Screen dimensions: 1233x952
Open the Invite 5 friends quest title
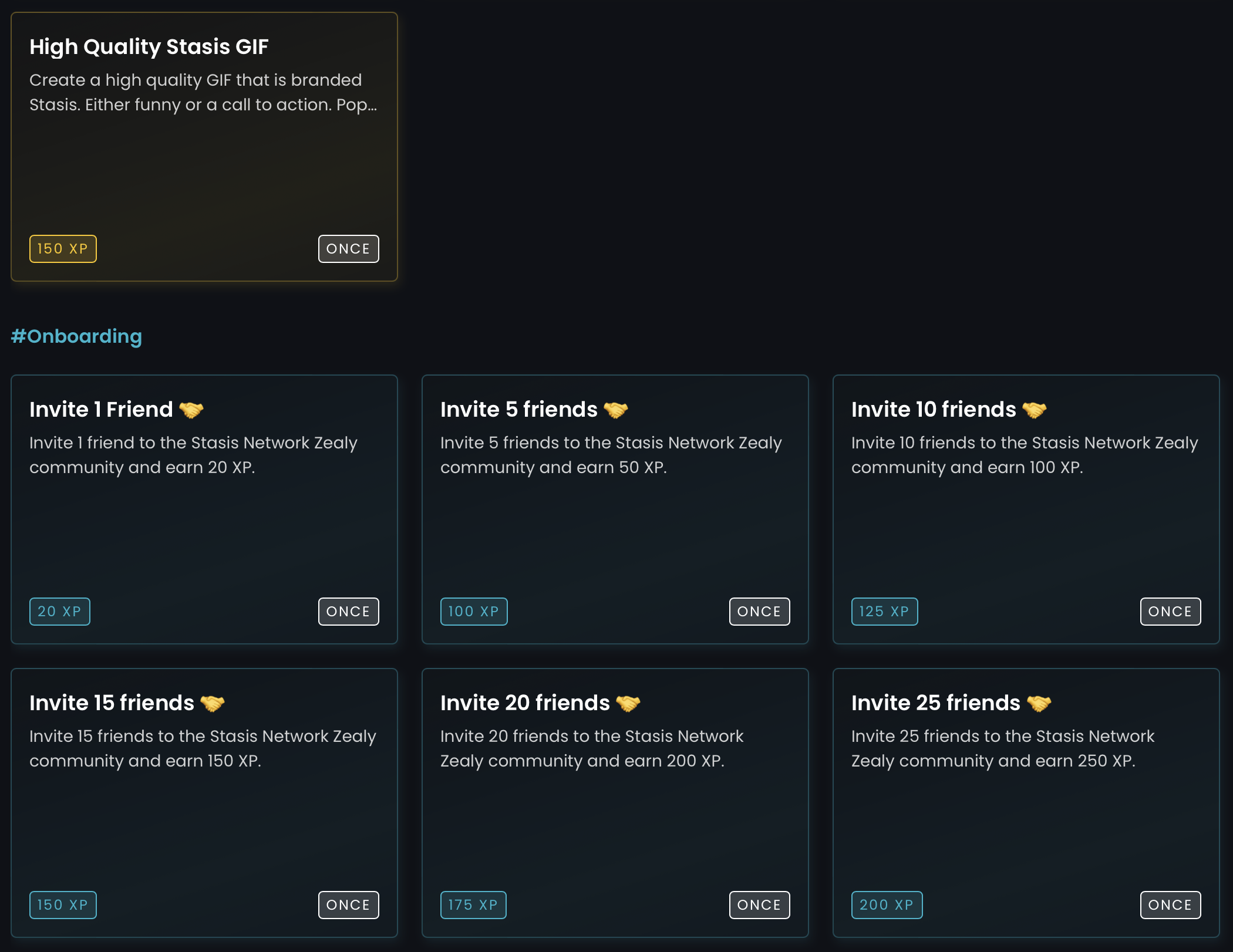[x=519, y=409]
